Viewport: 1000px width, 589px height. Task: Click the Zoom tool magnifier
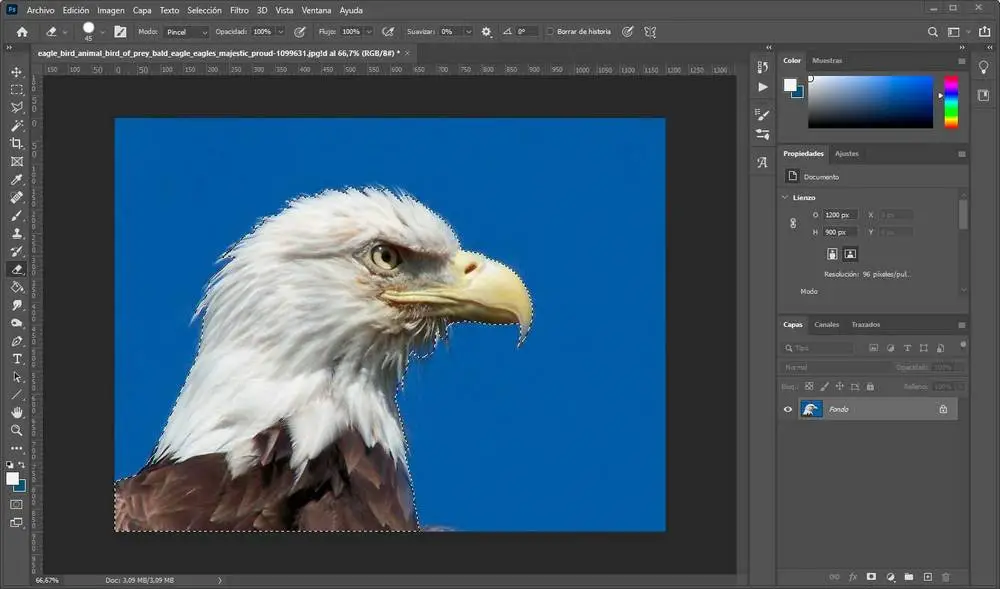[17, 430]
